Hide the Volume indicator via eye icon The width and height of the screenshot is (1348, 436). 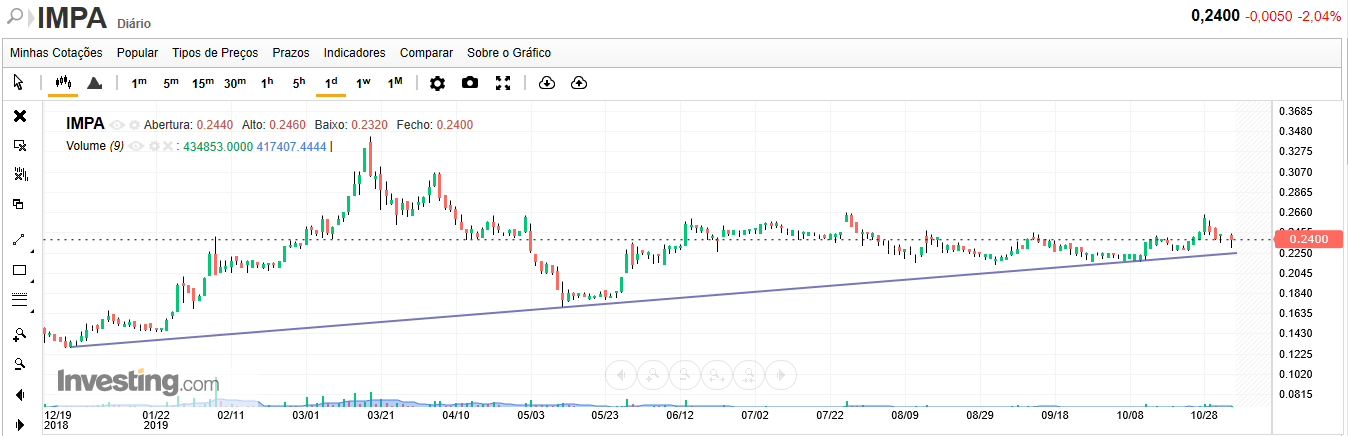(x=136, y=146)
